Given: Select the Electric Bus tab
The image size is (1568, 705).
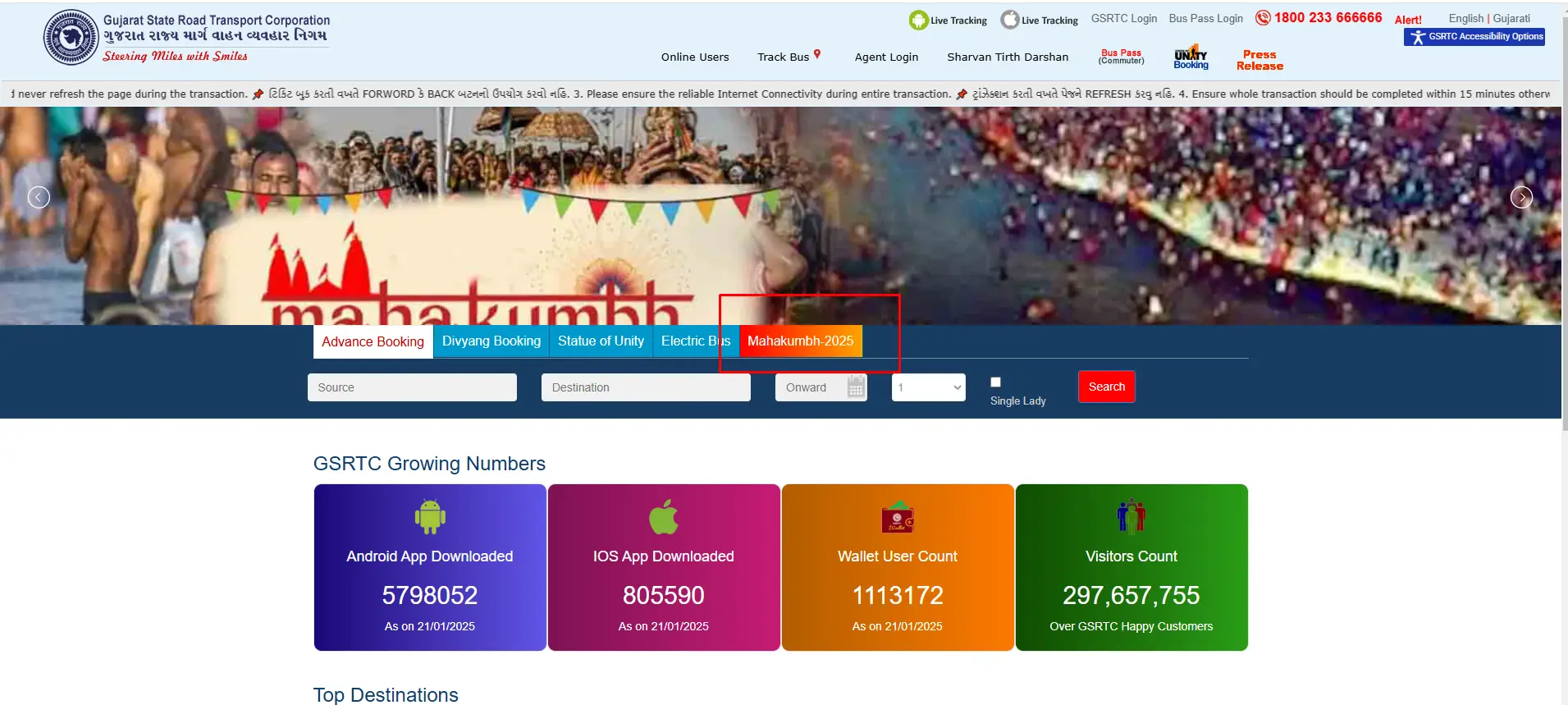Looking at the screenshot, I should pos(696,341).
